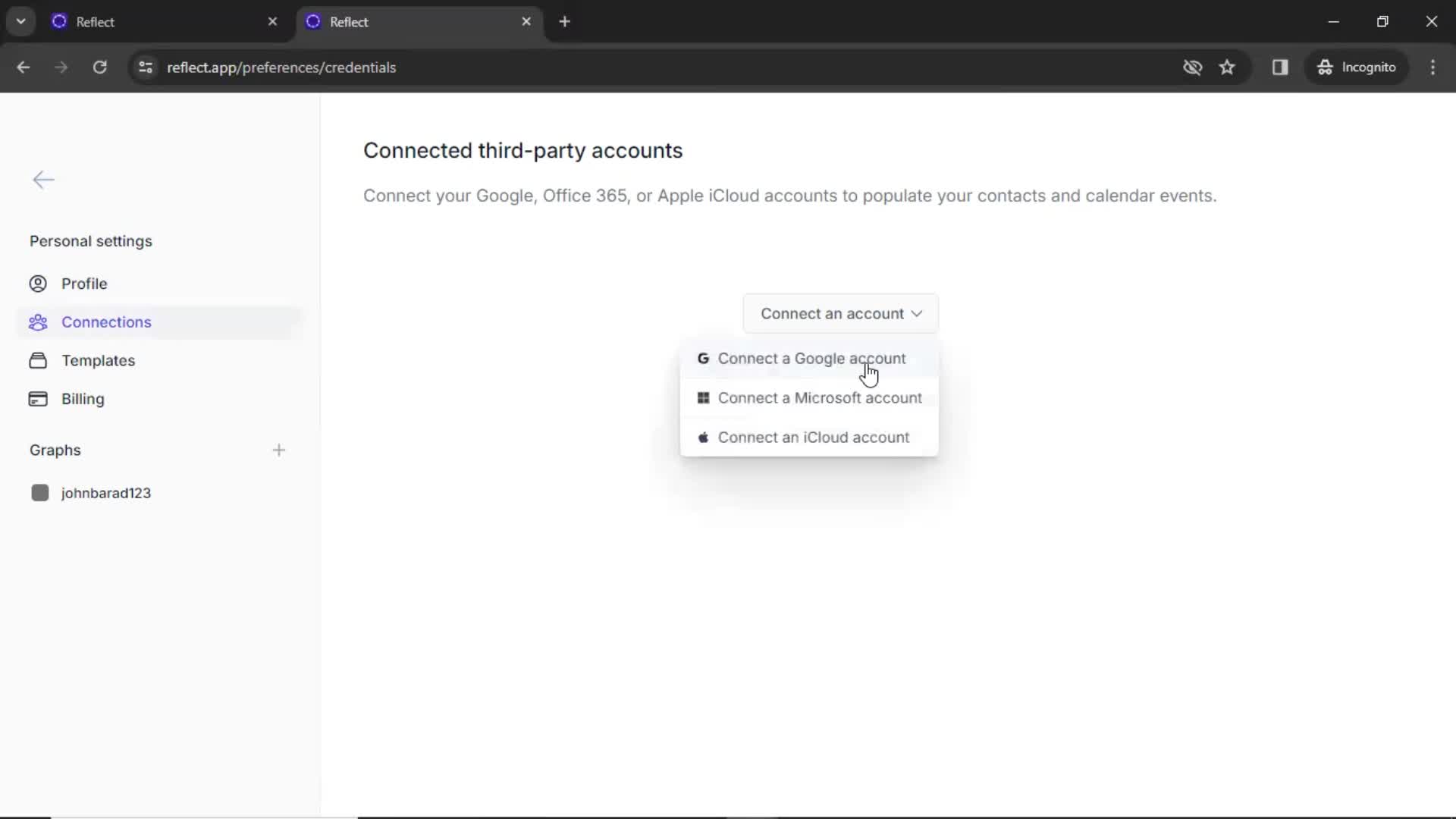Open new tab button
Viewport: 1456px width, 819px height.
pyautogui.click(x=564, y=21)
